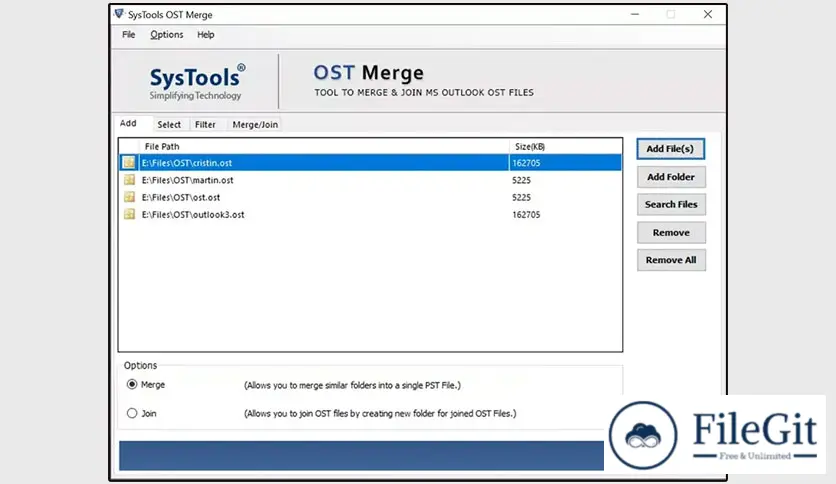Click size value 162705 in cristin.ost row

(x=526, y=163)
